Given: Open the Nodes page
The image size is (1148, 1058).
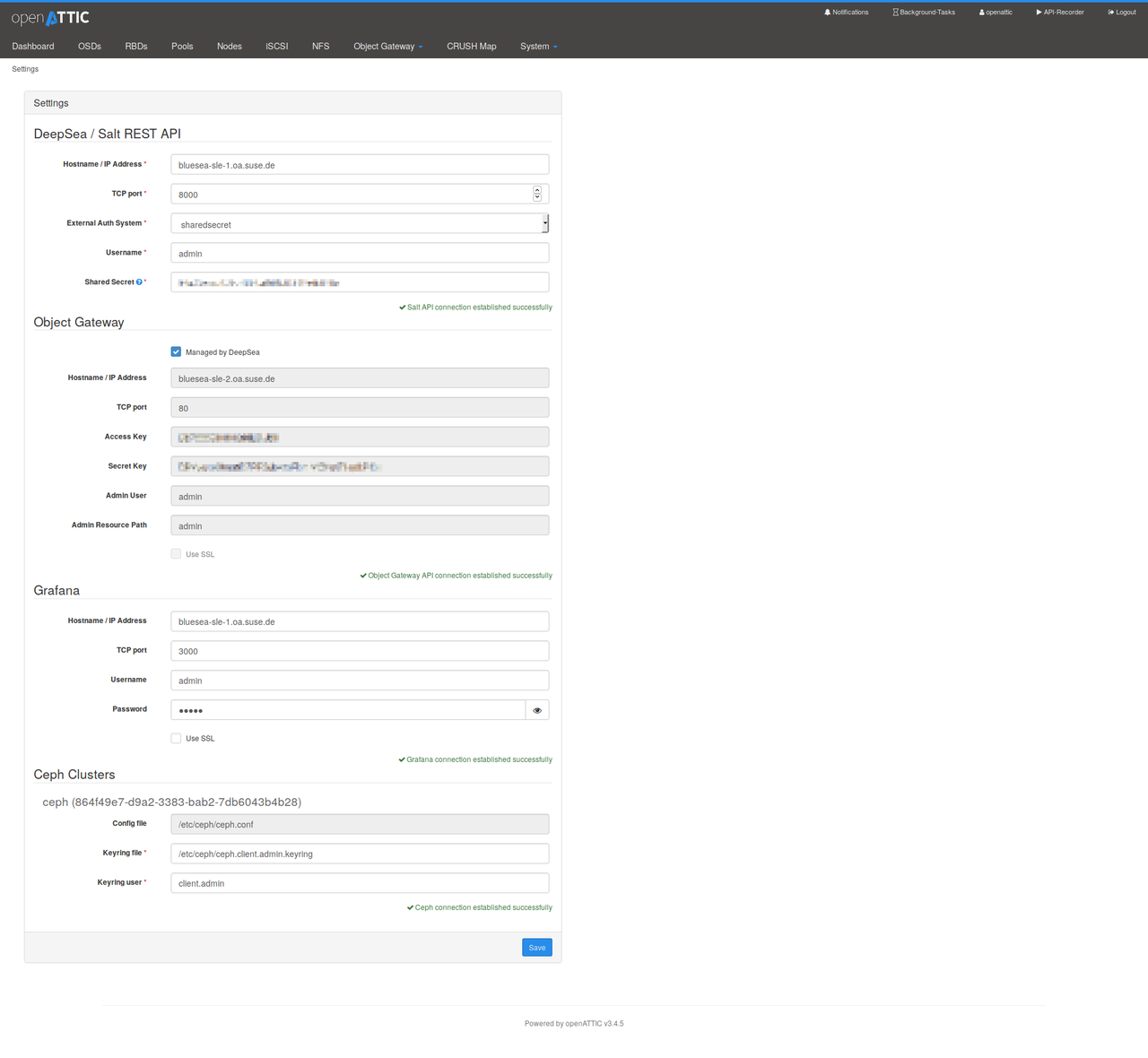Looking at the screenshot, I should [x=230, y=47].
